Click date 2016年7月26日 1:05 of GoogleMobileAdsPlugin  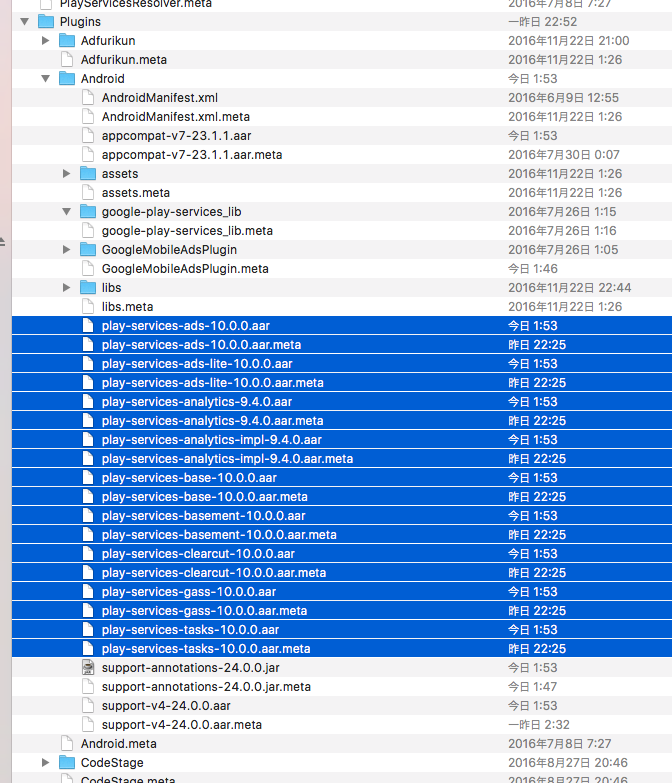[x=563, y=249]
